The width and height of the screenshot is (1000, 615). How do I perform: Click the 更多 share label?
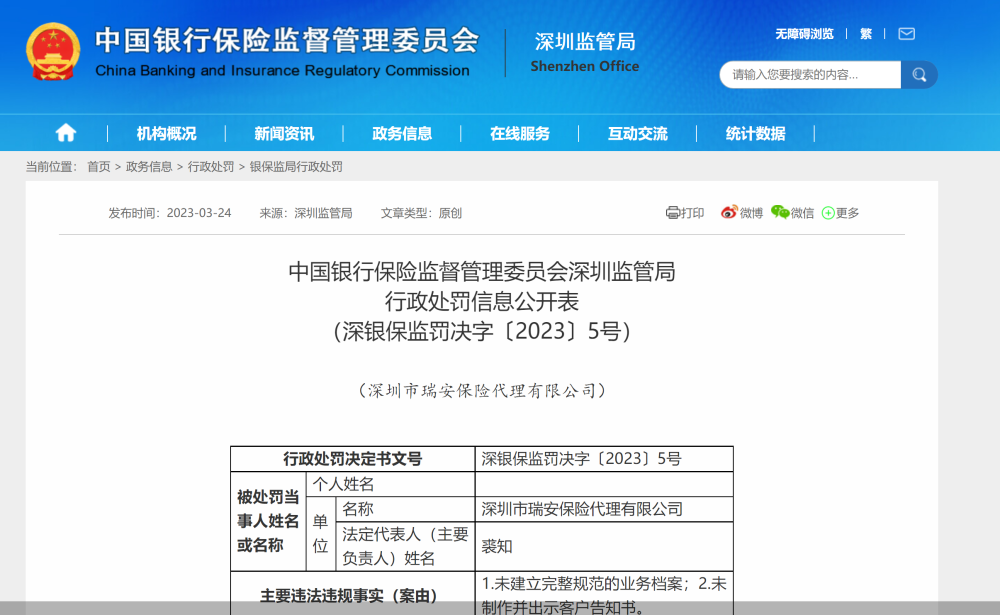point(848,213)
